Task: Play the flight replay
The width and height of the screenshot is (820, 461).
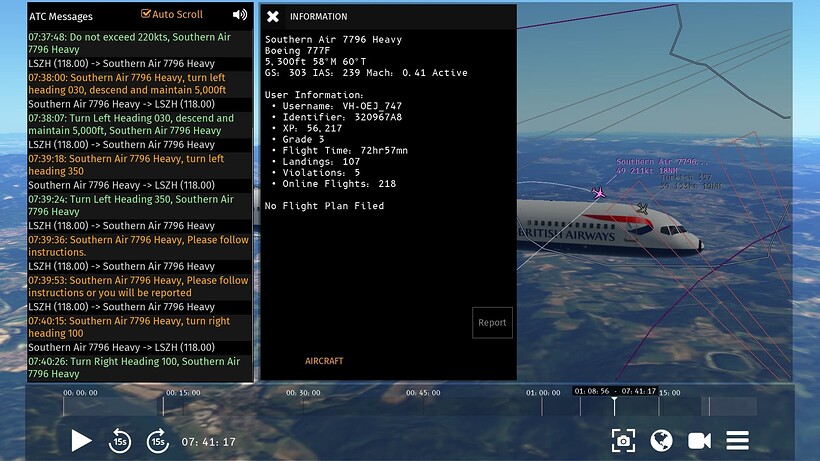Action: pos(81,441)
